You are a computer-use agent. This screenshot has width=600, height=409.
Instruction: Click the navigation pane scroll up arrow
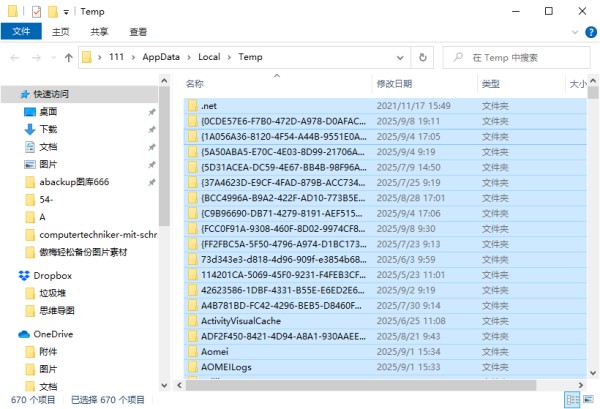point(165,81)
